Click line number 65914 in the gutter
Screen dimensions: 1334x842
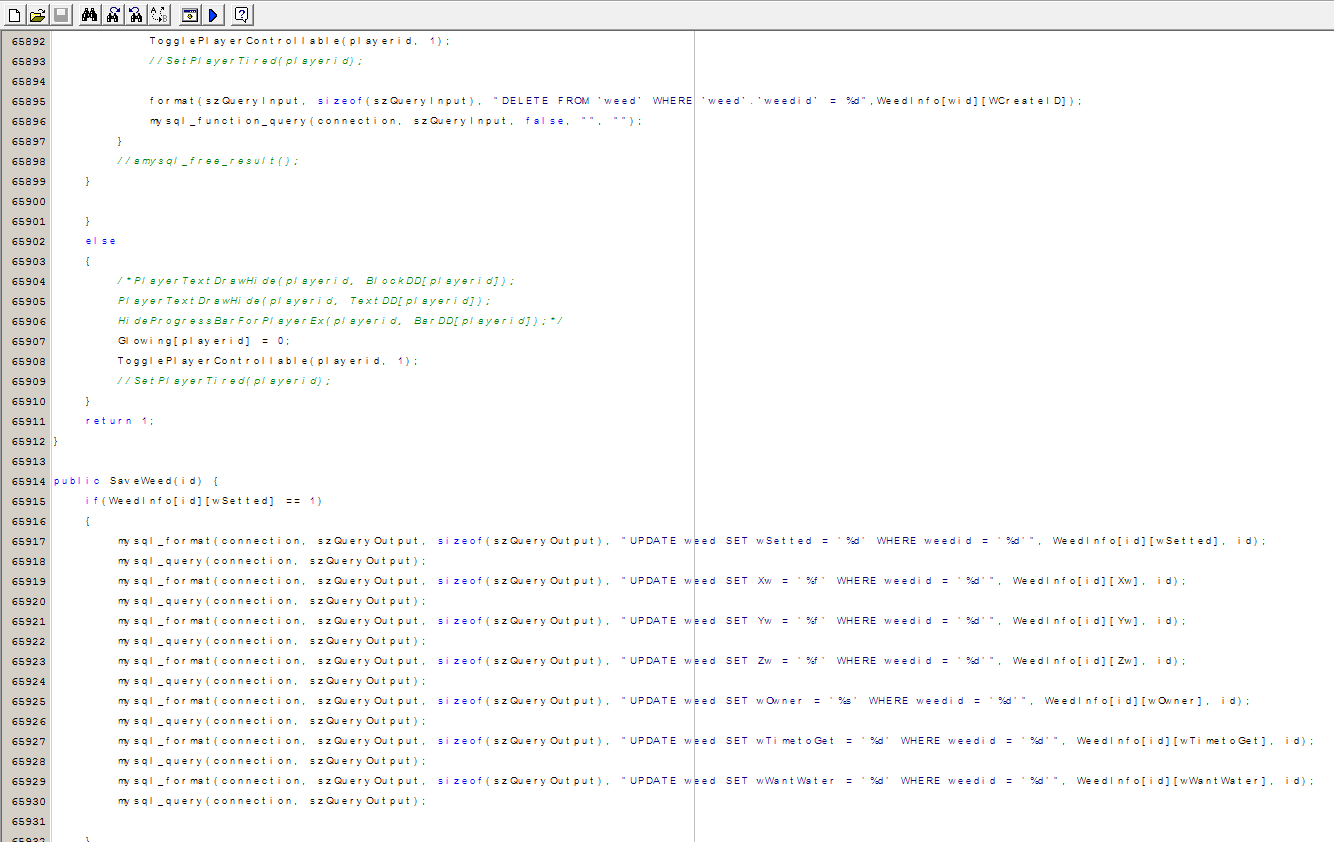click(x=28, y=481)
